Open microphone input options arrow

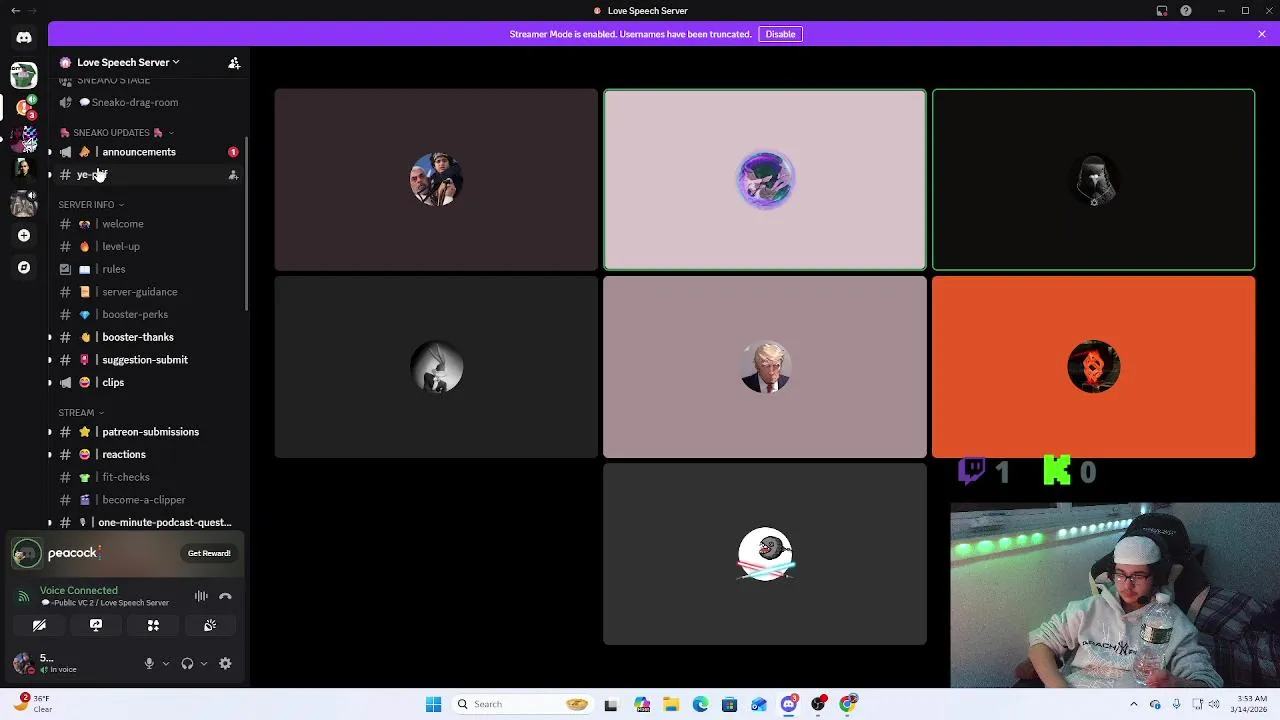pos(166,663)
